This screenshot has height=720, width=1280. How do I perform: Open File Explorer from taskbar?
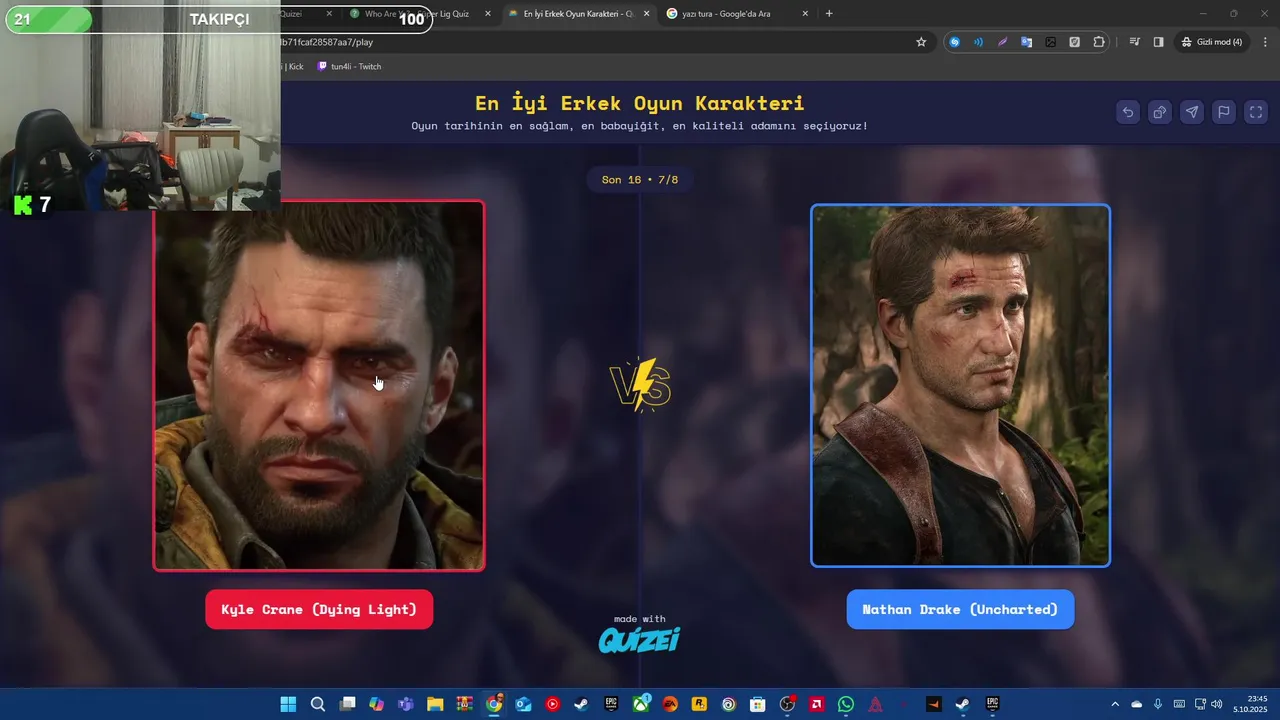(x=435, y=704)
